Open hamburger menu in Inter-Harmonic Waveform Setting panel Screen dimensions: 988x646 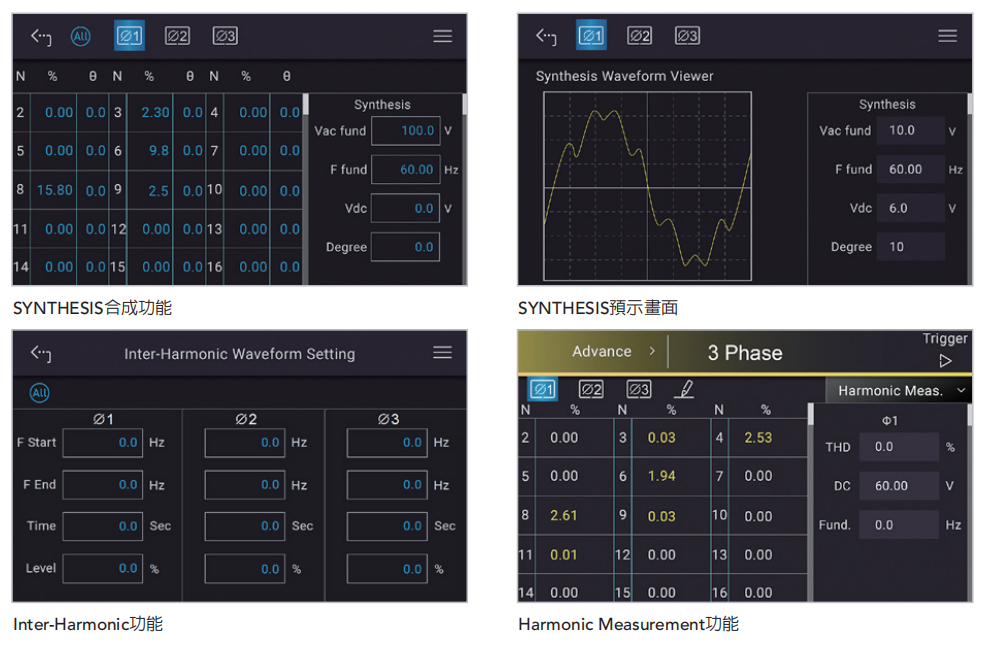tap(442, 353)
